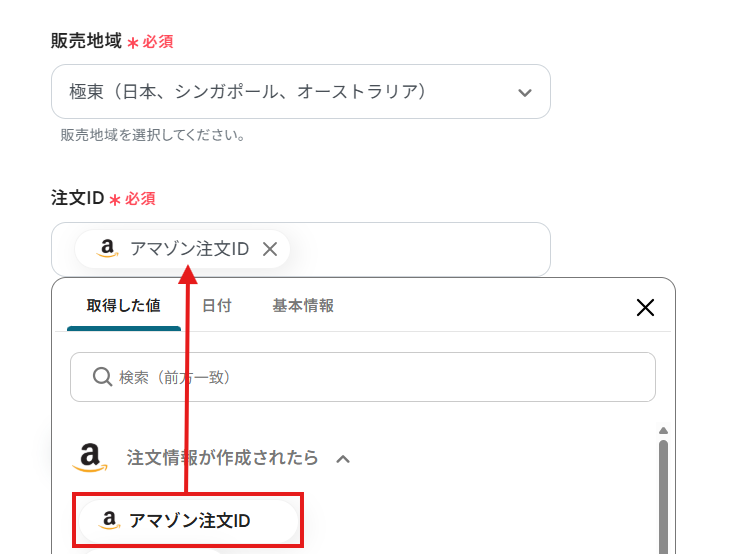Click the magnifier search icon
The height and width of the screenshot is (554, 742).
102,377
